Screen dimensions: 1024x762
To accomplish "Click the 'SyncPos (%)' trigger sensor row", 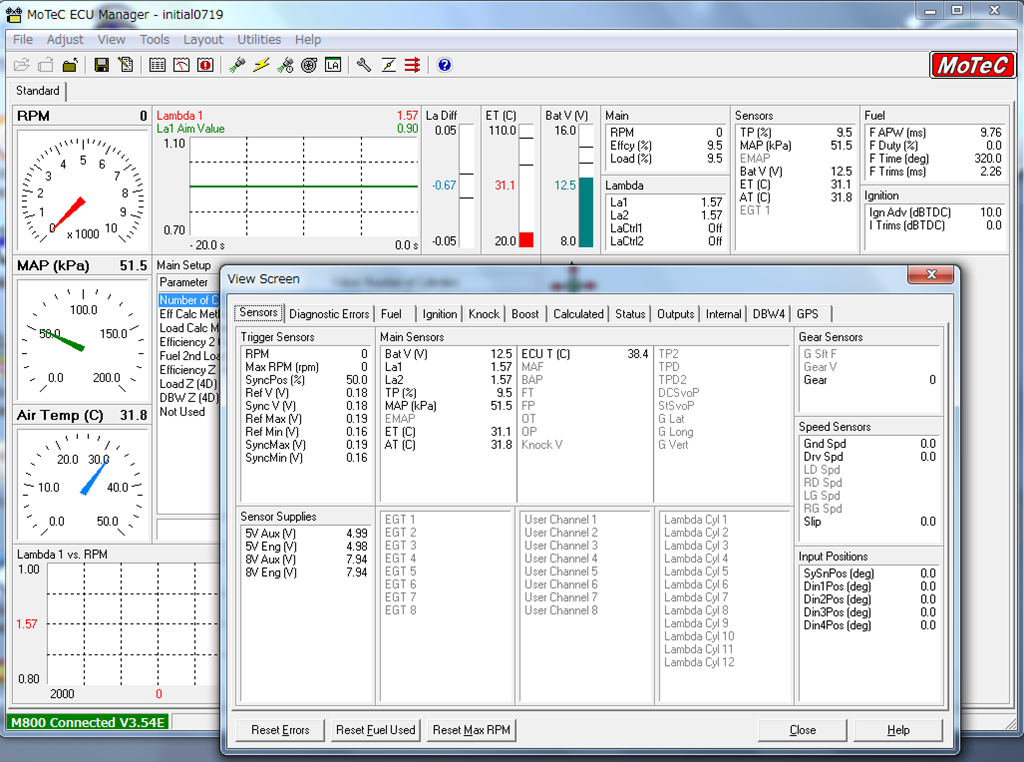I will [x=306, y=380].
